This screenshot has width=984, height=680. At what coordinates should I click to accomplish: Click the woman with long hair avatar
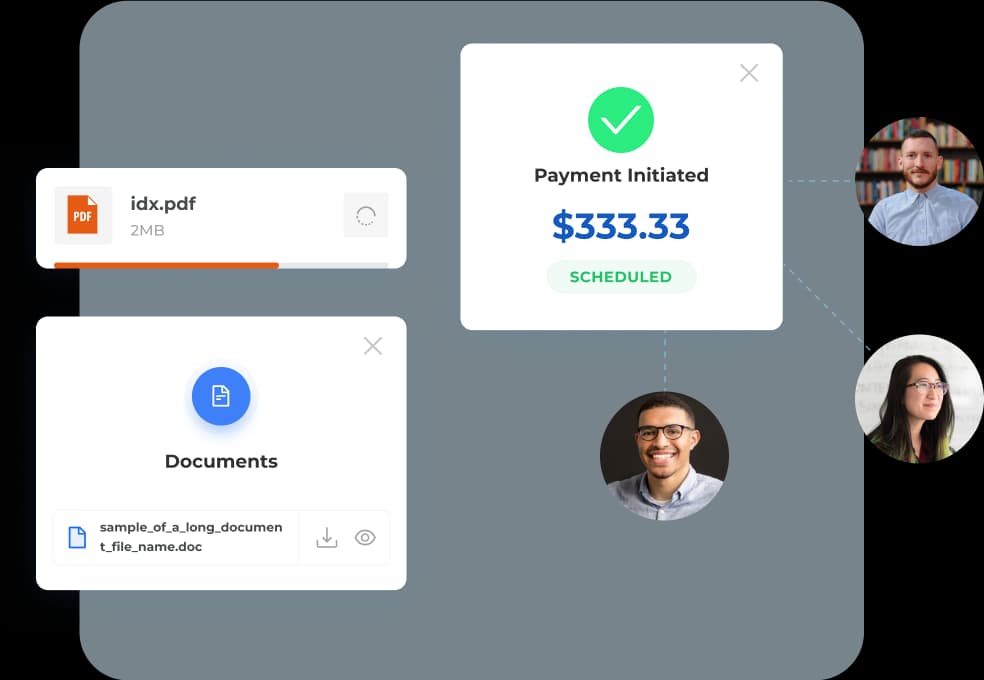[919, 399]
